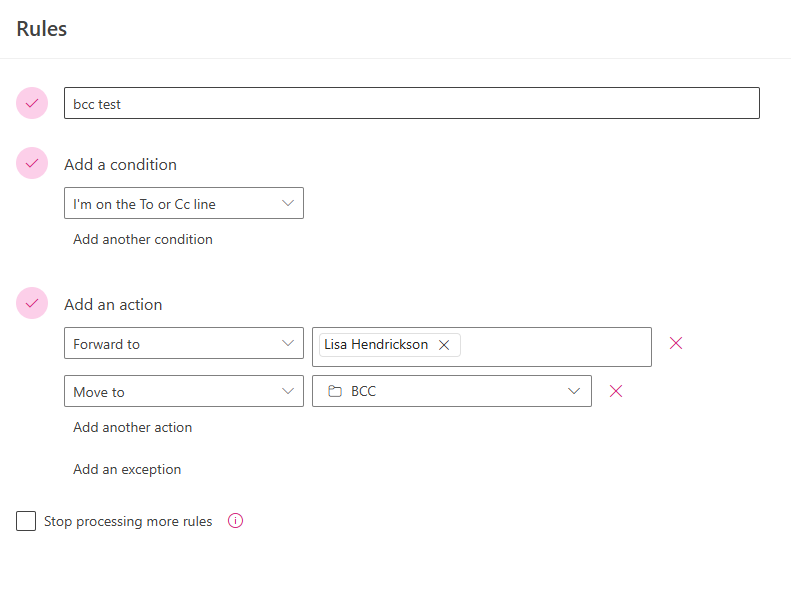Remove Lisa Hendrickson from forward recipients
The height and width of the screenshot is (601, 791).
pos(444,345)
